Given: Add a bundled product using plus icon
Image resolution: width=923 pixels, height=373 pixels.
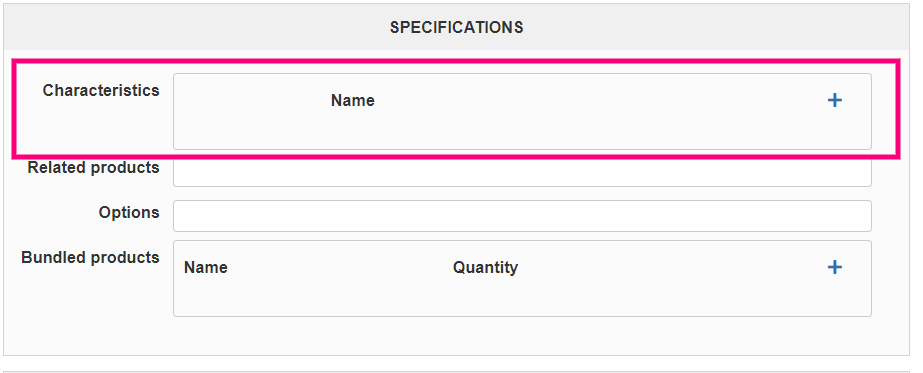Looking at the screenshot, I should coord(834,268).
